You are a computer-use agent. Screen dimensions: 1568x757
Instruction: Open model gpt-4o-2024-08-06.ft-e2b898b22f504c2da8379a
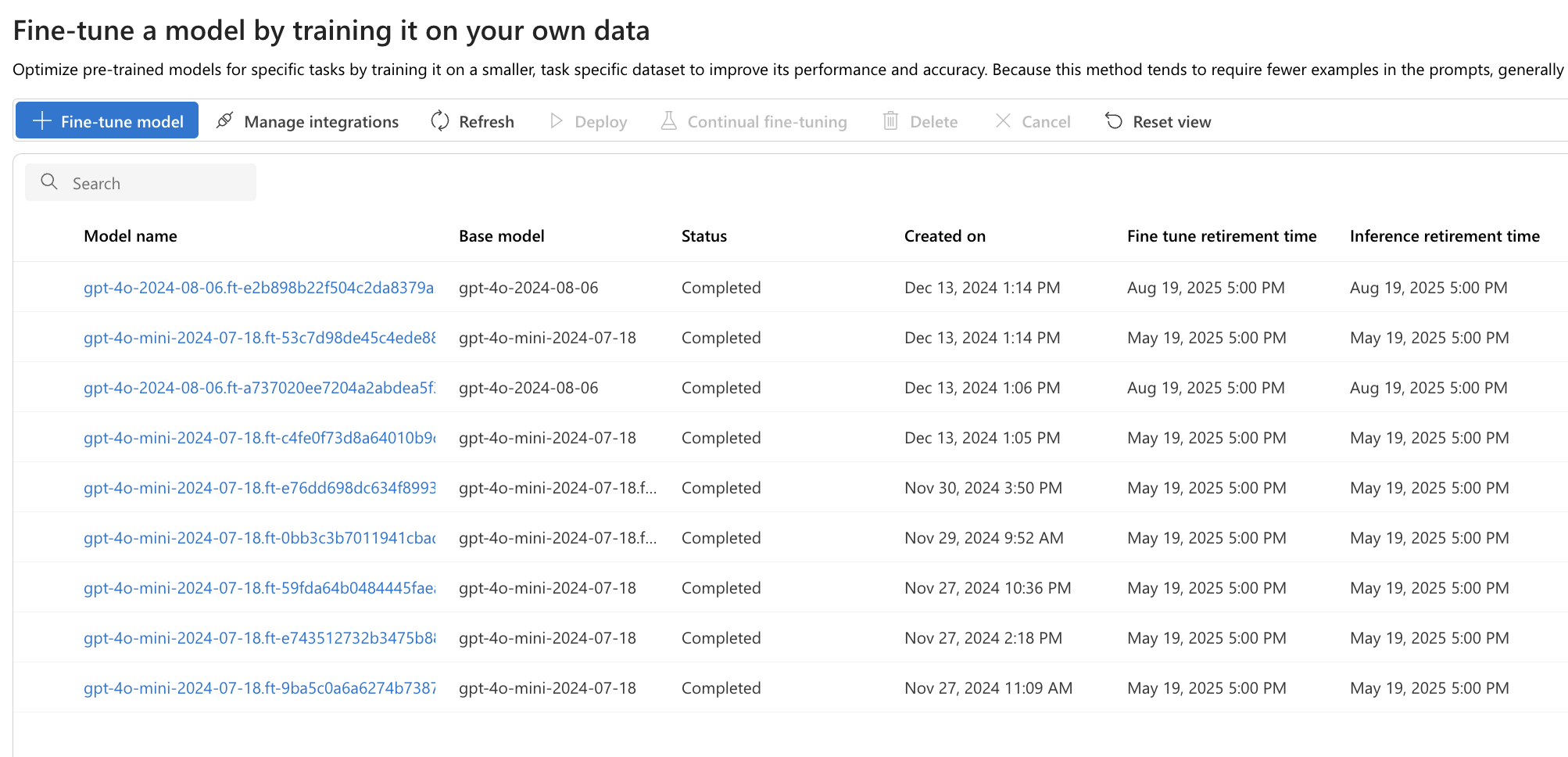(x=259, y=288)
